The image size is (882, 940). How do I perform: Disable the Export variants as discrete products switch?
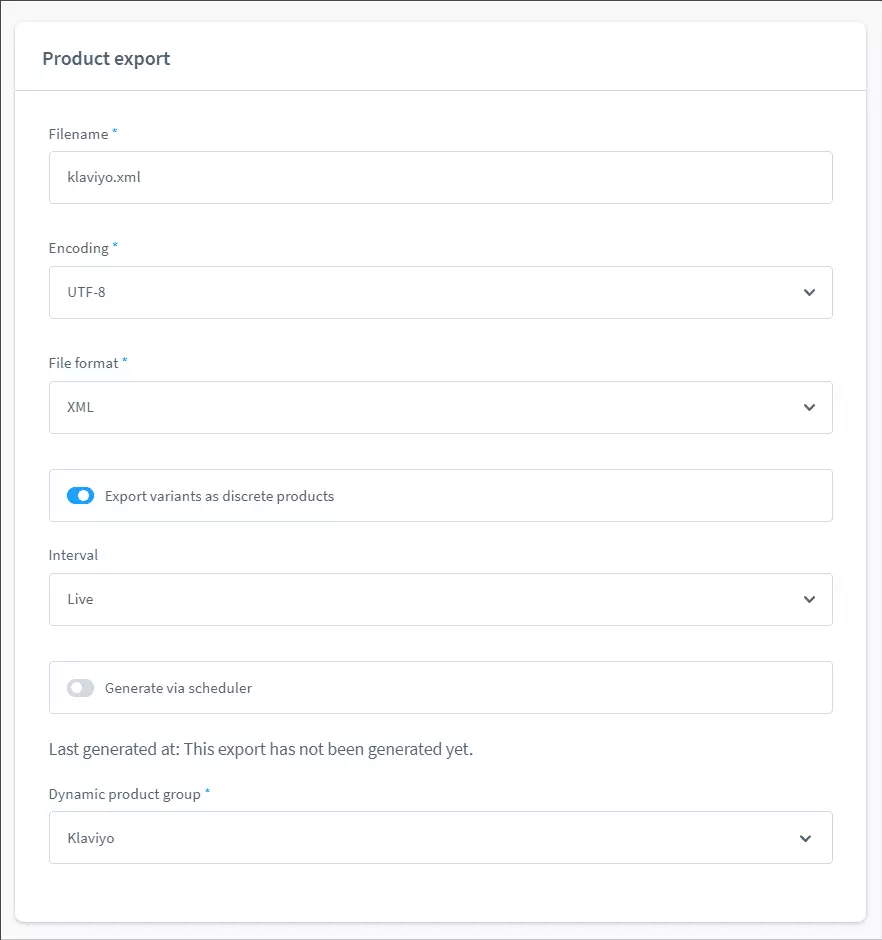(80, 496)
